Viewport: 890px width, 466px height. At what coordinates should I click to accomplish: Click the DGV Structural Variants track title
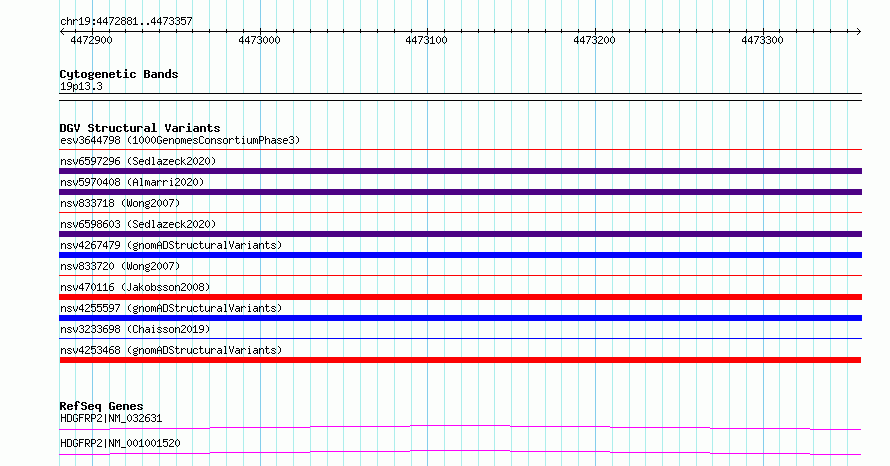140,128
